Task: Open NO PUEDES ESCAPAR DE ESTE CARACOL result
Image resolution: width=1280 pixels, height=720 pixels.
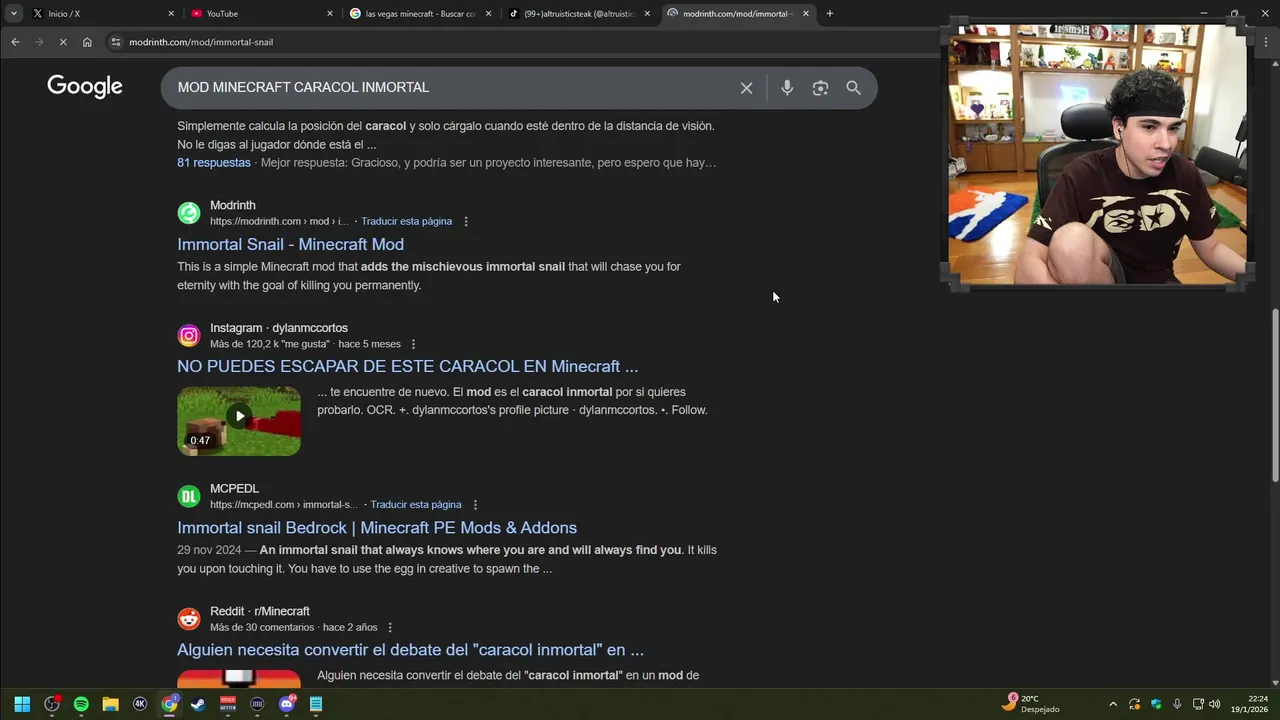Action: pos(407,366)
